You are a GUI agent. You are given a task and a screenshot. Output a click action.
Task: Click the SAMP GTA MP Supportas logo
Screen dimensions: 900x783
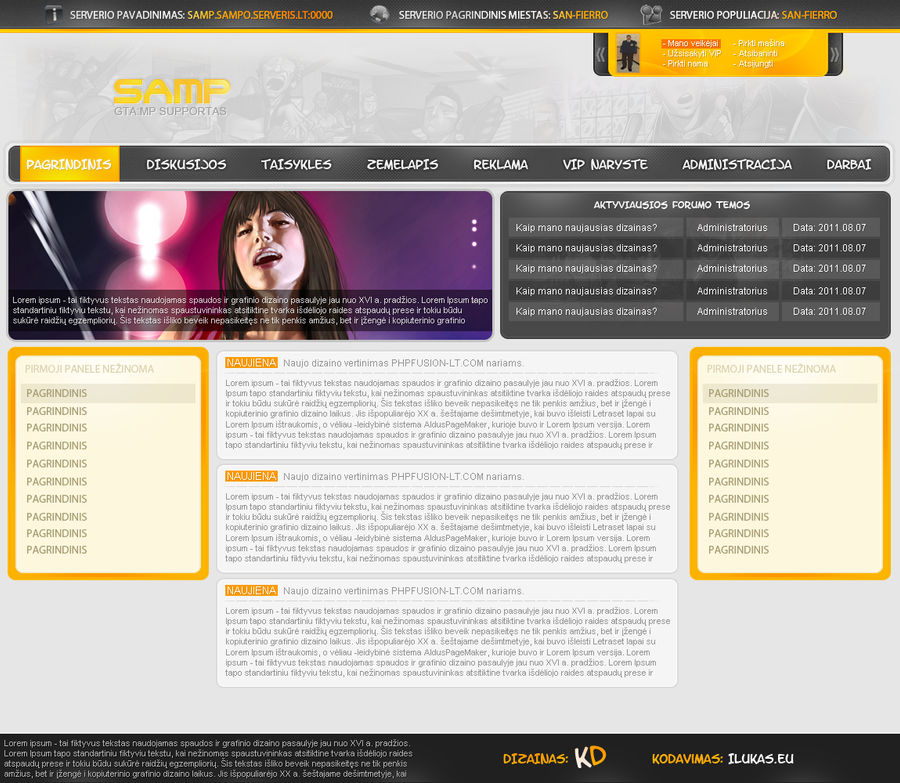[x=172, y=97]
